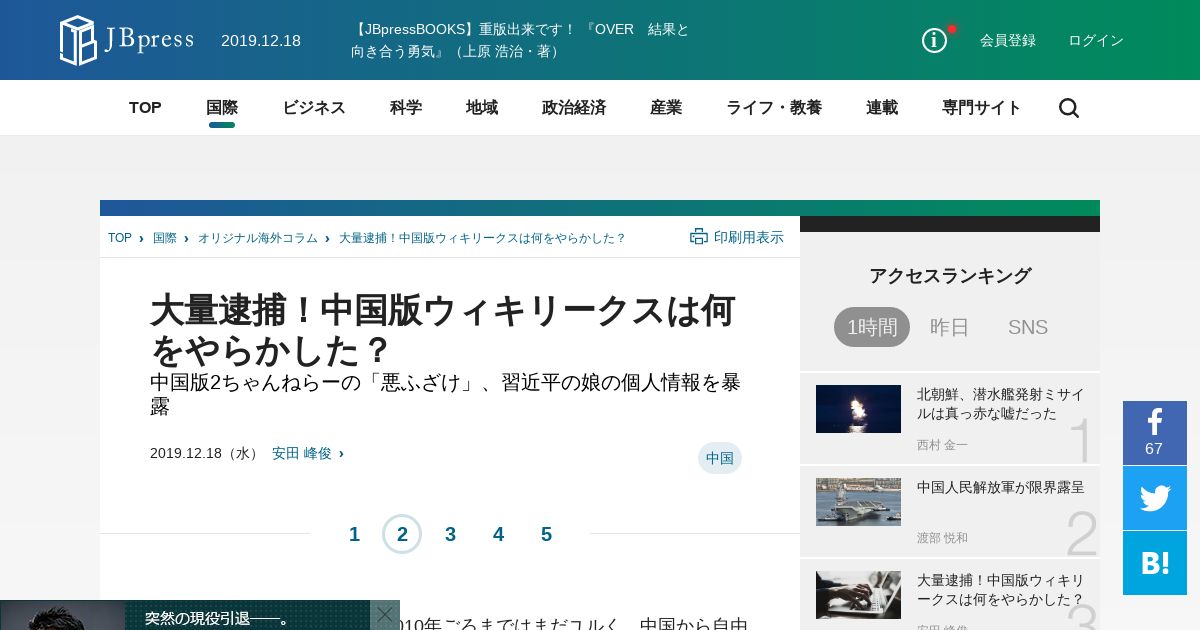This screenshot has height=630, width=1200.
Task: Click the printer icon for print view
Action: pyautogui.click(x=699, y=236)
